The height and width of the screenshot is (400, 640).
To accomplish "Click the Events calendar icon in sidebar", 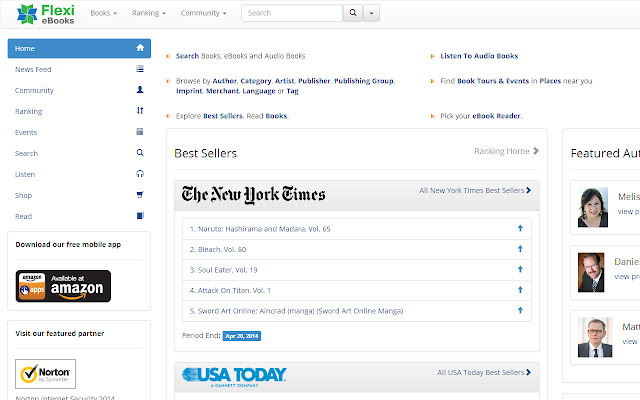I will click(140, 132).
